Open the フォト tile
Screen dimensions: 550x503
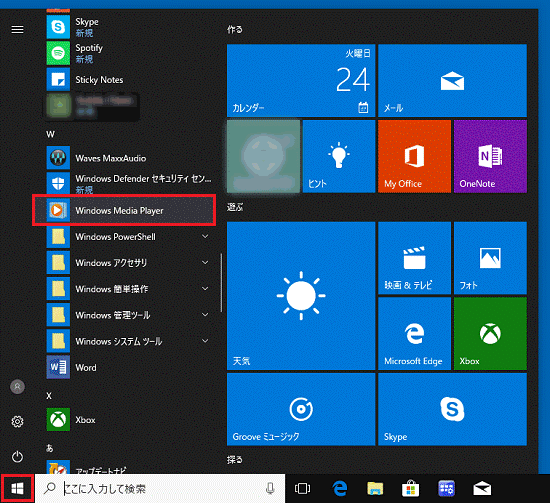point(490,258)
